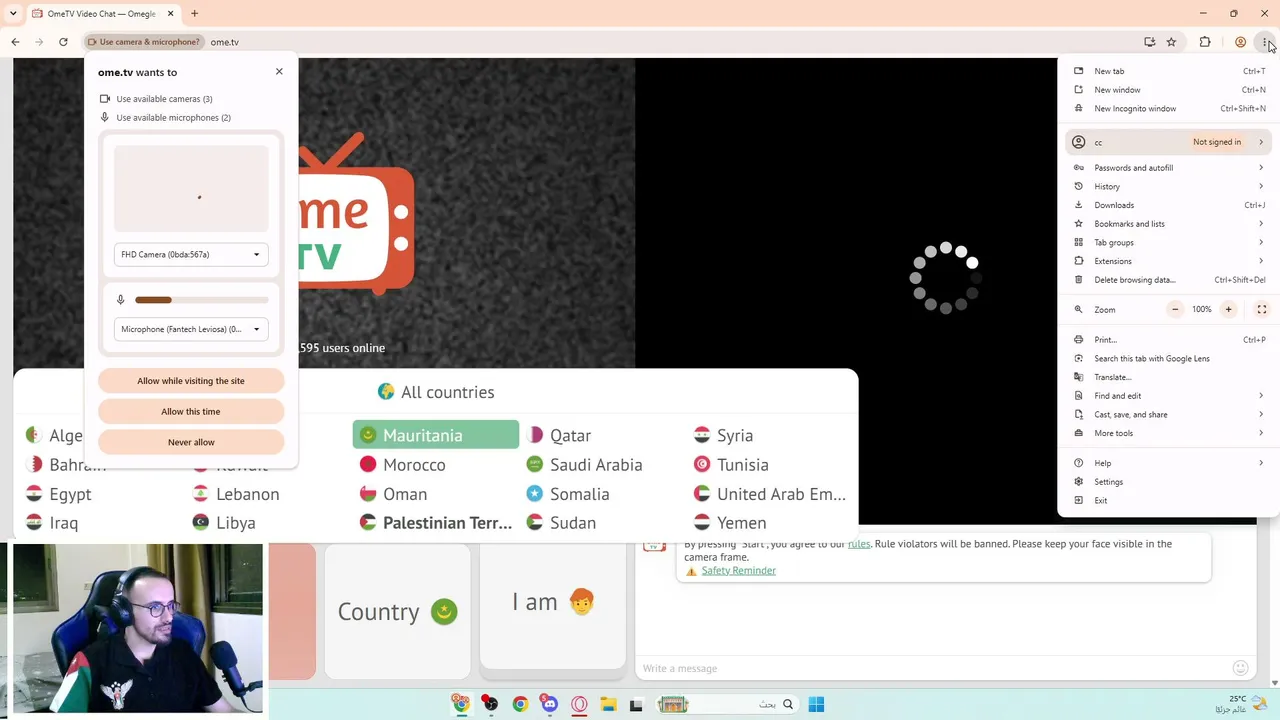Enter full screen from the Zoom row

coord(1261,310)
